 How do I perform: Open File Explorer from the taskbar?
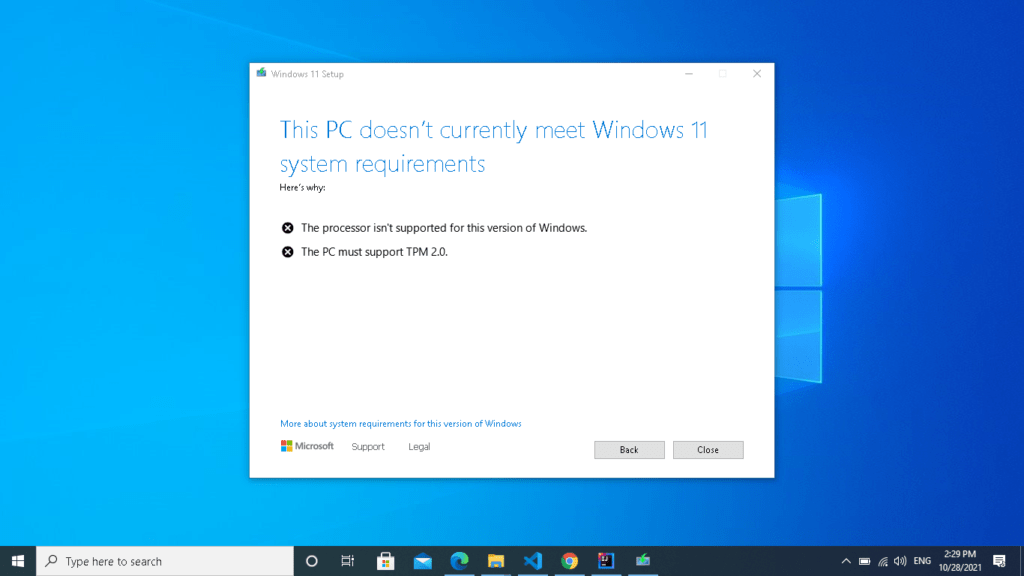pyautogui.click(x=496, y=560)
